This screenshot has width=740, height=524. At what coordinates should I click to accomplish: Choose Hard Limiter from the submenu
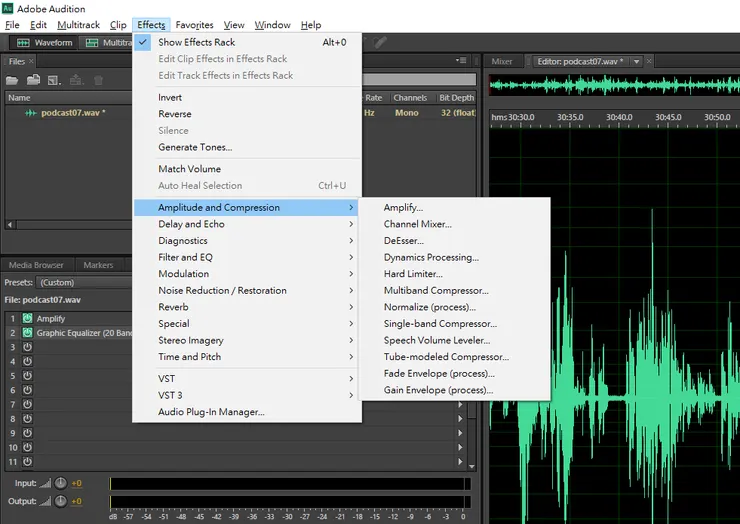[x=413, y=274]
